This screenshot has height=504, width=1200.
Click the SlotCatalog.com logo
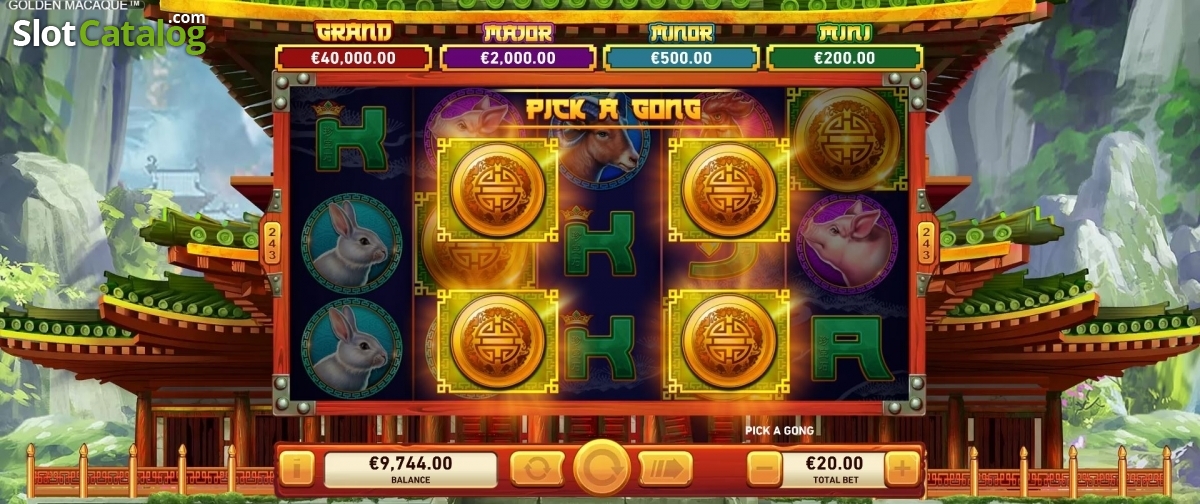(109, 33)
